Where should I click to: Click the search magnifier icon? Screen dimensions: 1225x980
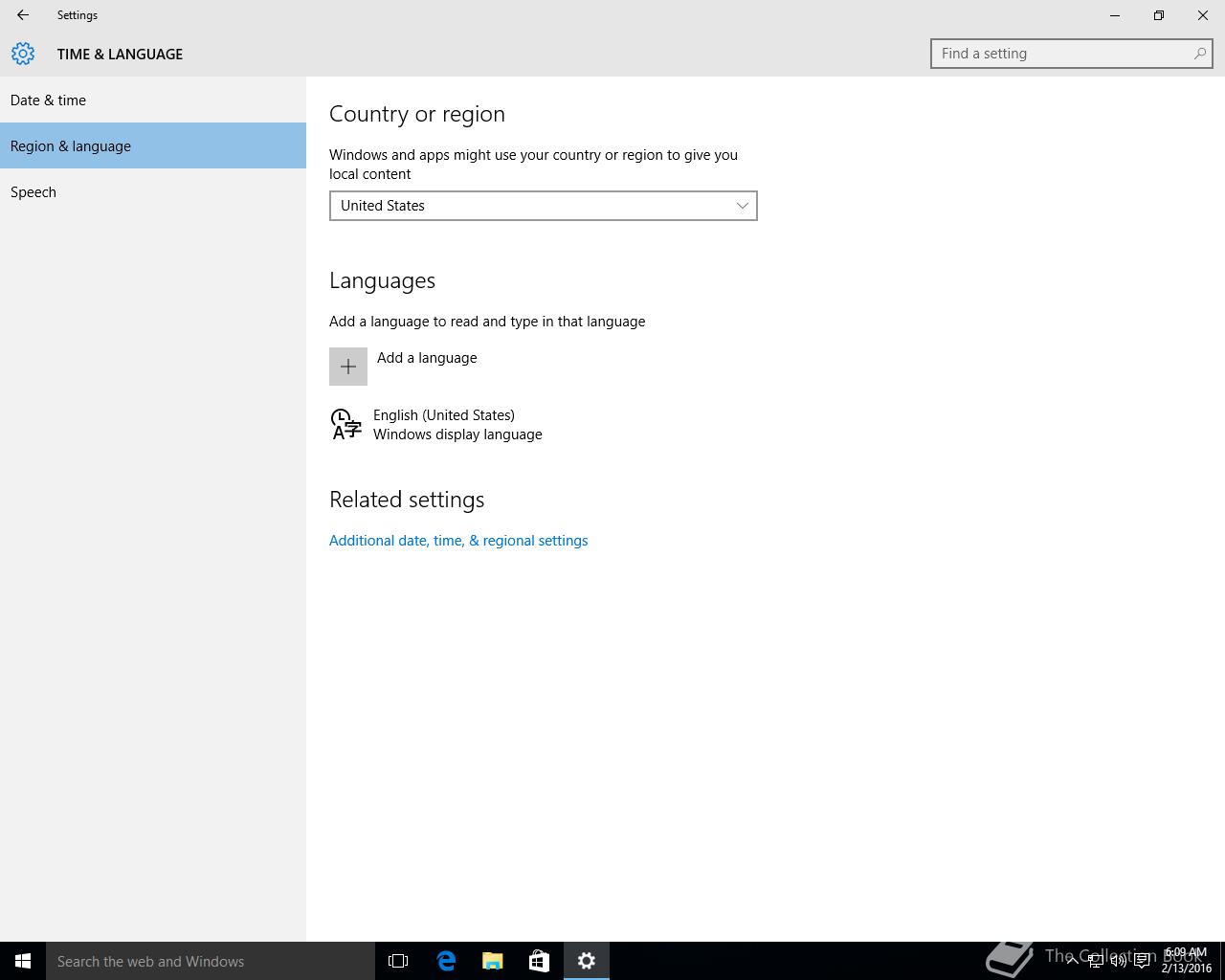[1199, 54]
